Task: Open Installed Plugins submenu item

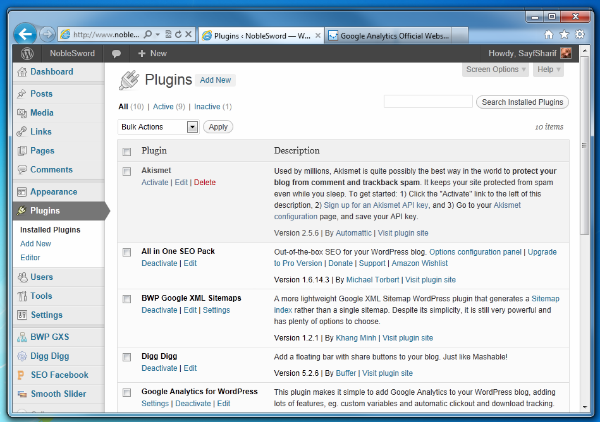Action: [x=50, y=230]
